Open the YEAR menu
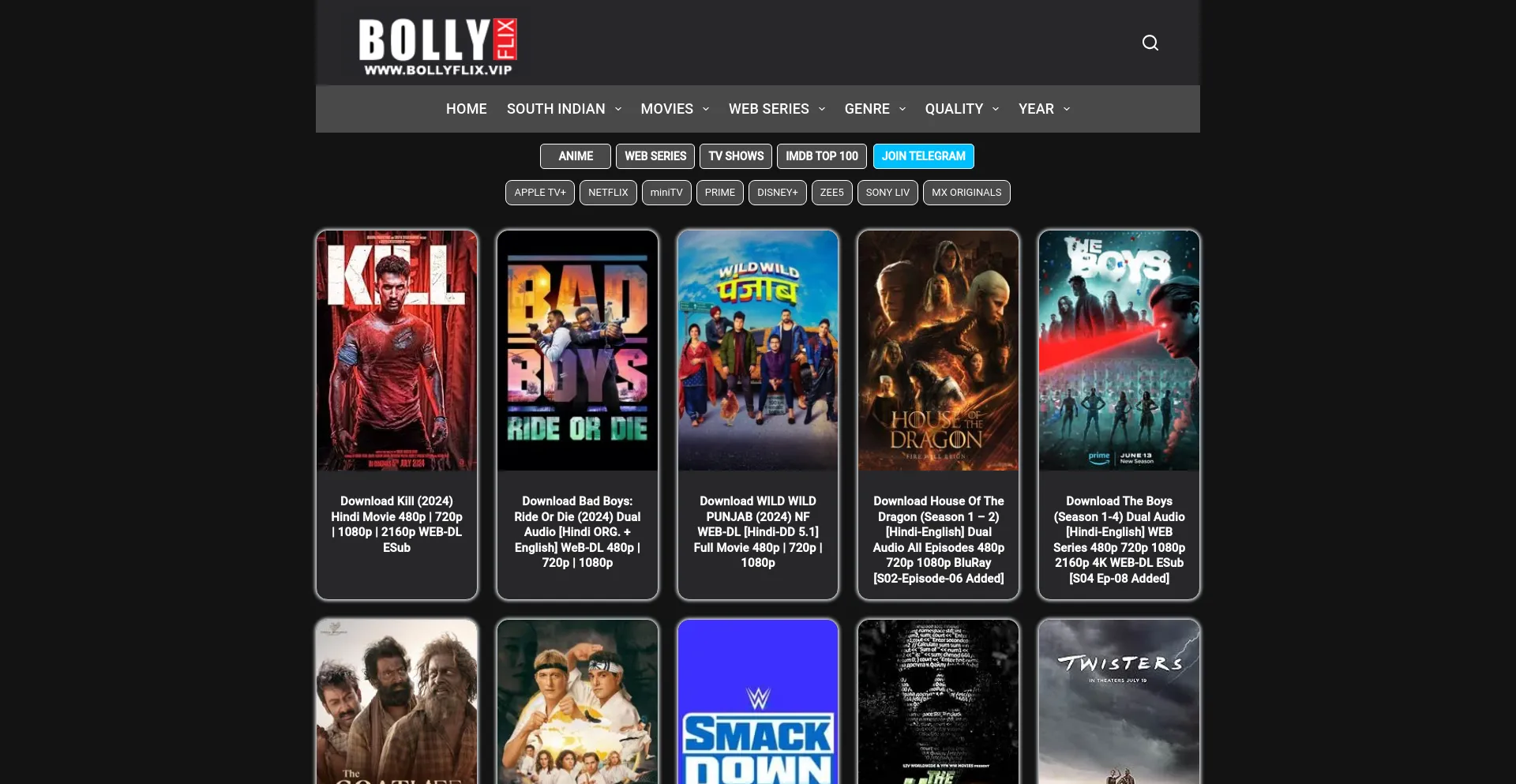Viewport: 1516px width, 784px height. (1036, 109)
